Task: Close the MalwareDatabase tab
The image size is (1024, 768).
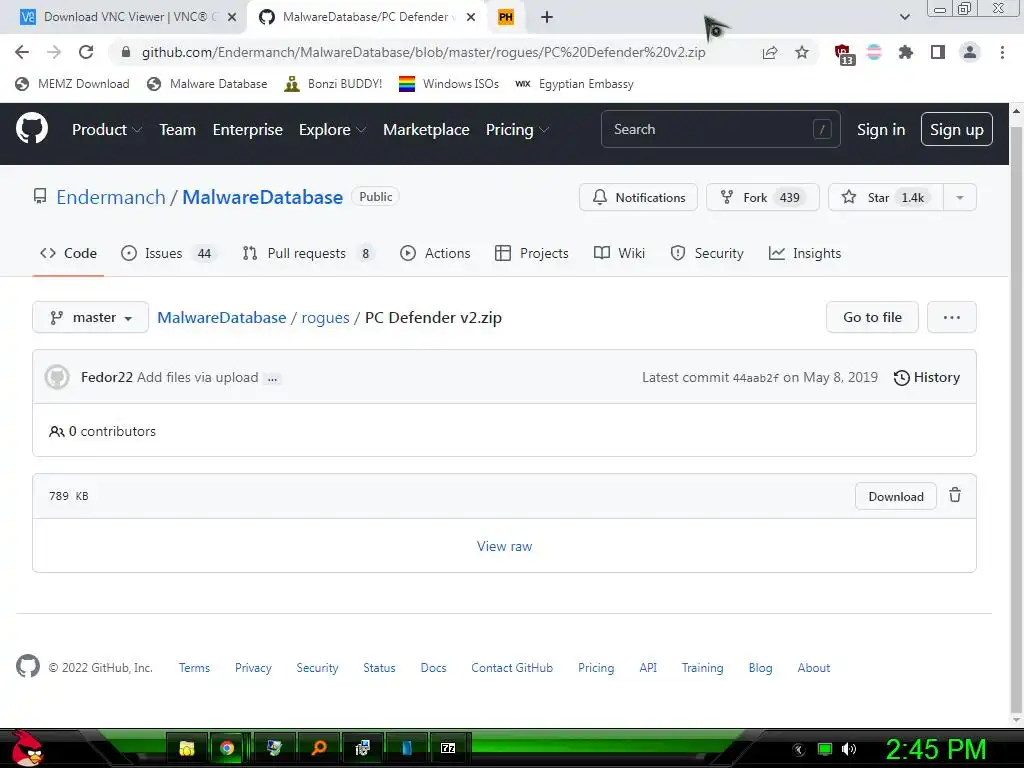Action: [x=471, y=17]
